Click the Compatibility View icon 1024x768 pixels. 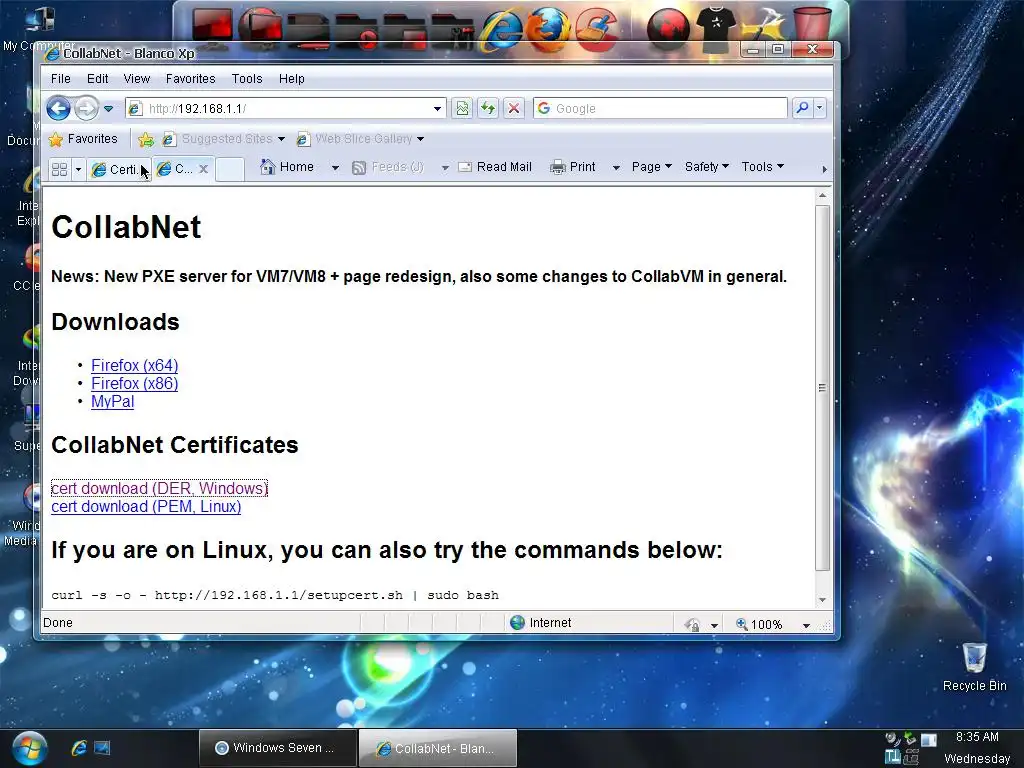[462, 108]
